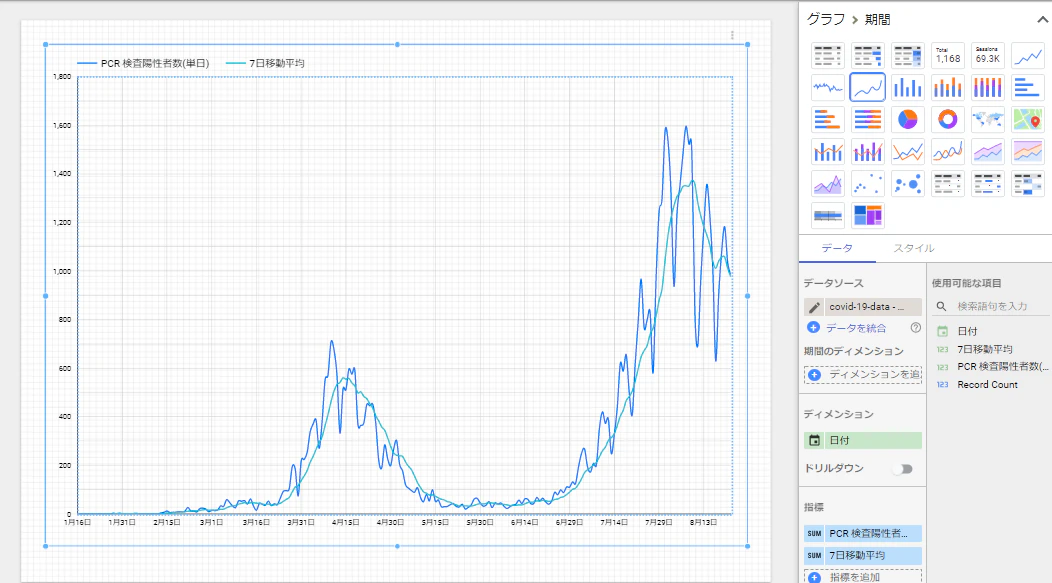Pick the treemap chart type icon
Screen dimensions: 1052x583
point(867,215)
